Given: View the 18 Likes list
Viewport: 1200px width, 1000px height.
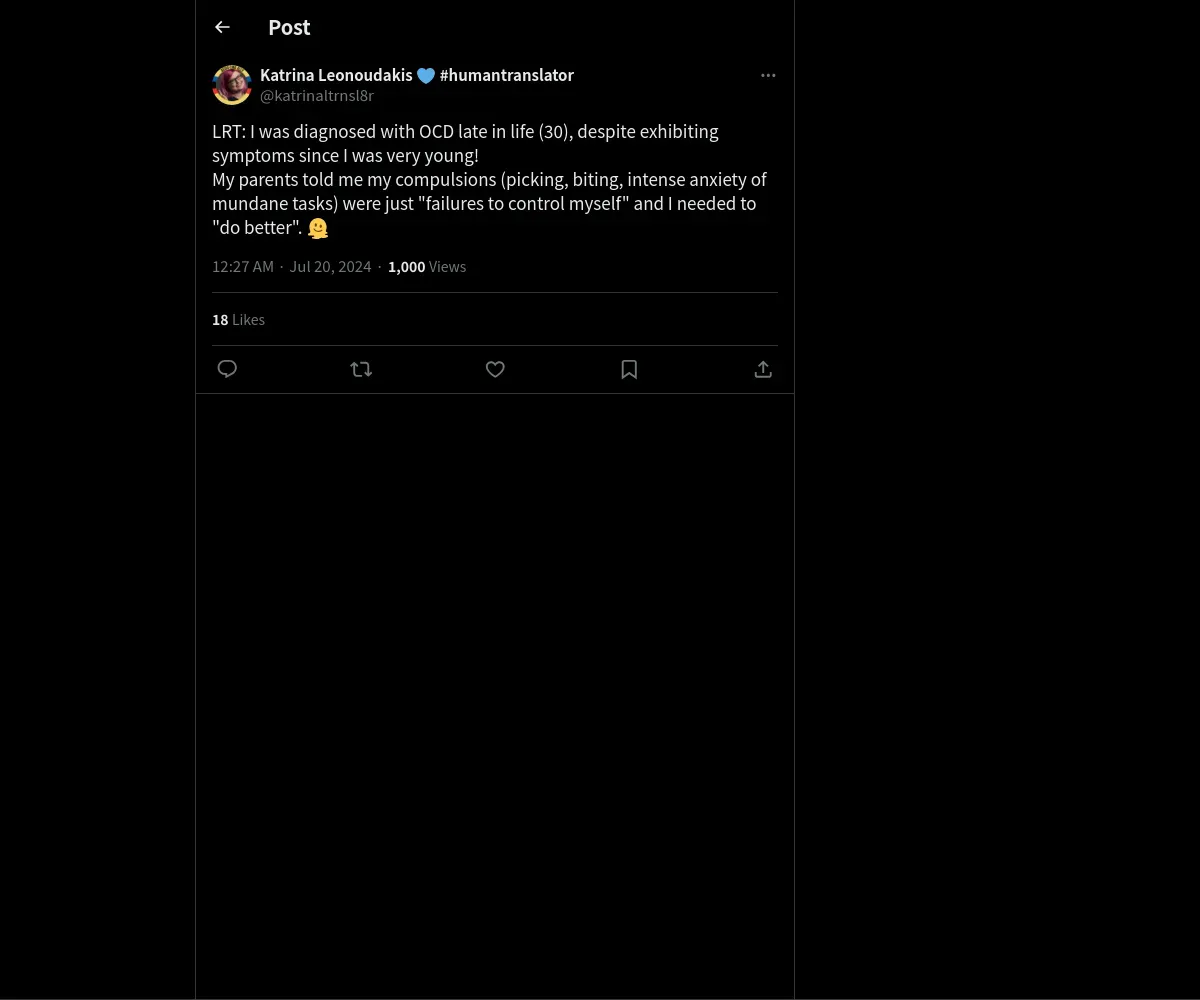Looking at the screenshot, I should point(238,319).
